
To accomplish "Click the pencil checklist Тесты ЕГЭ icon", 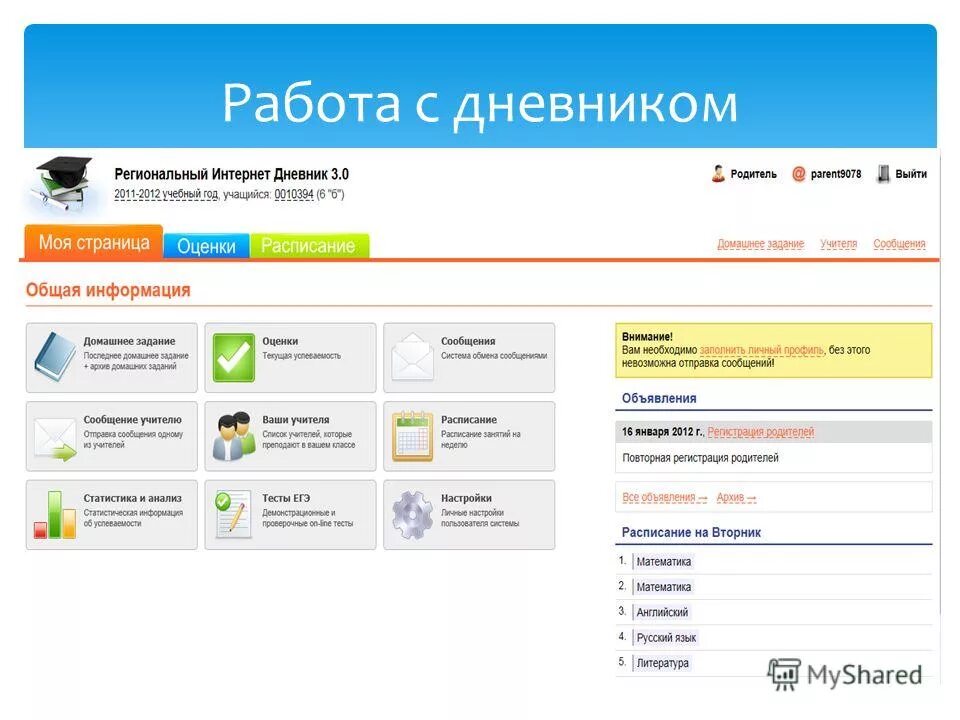I will (x=233, y=515).
